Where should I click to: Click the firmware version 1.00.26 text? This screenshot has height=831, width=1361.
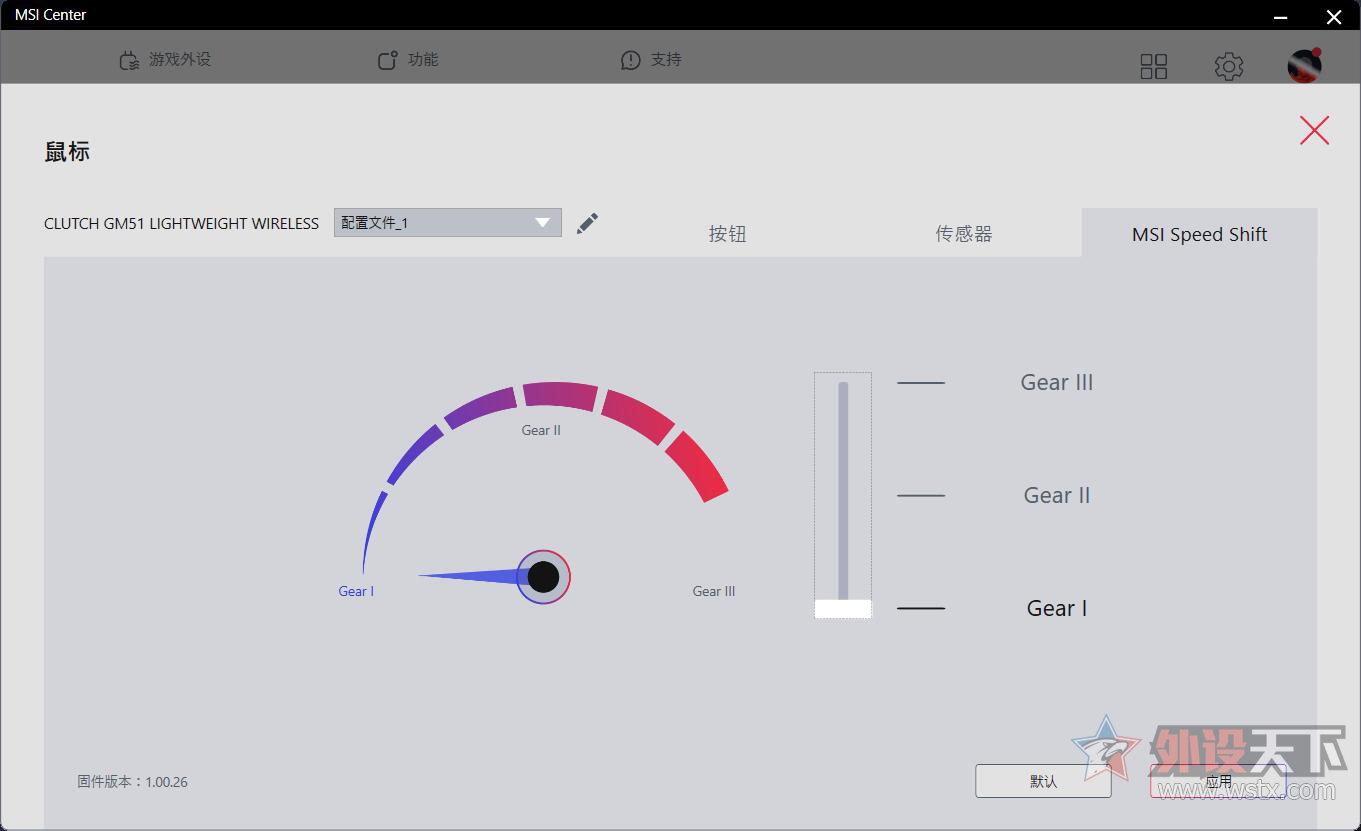132,782
